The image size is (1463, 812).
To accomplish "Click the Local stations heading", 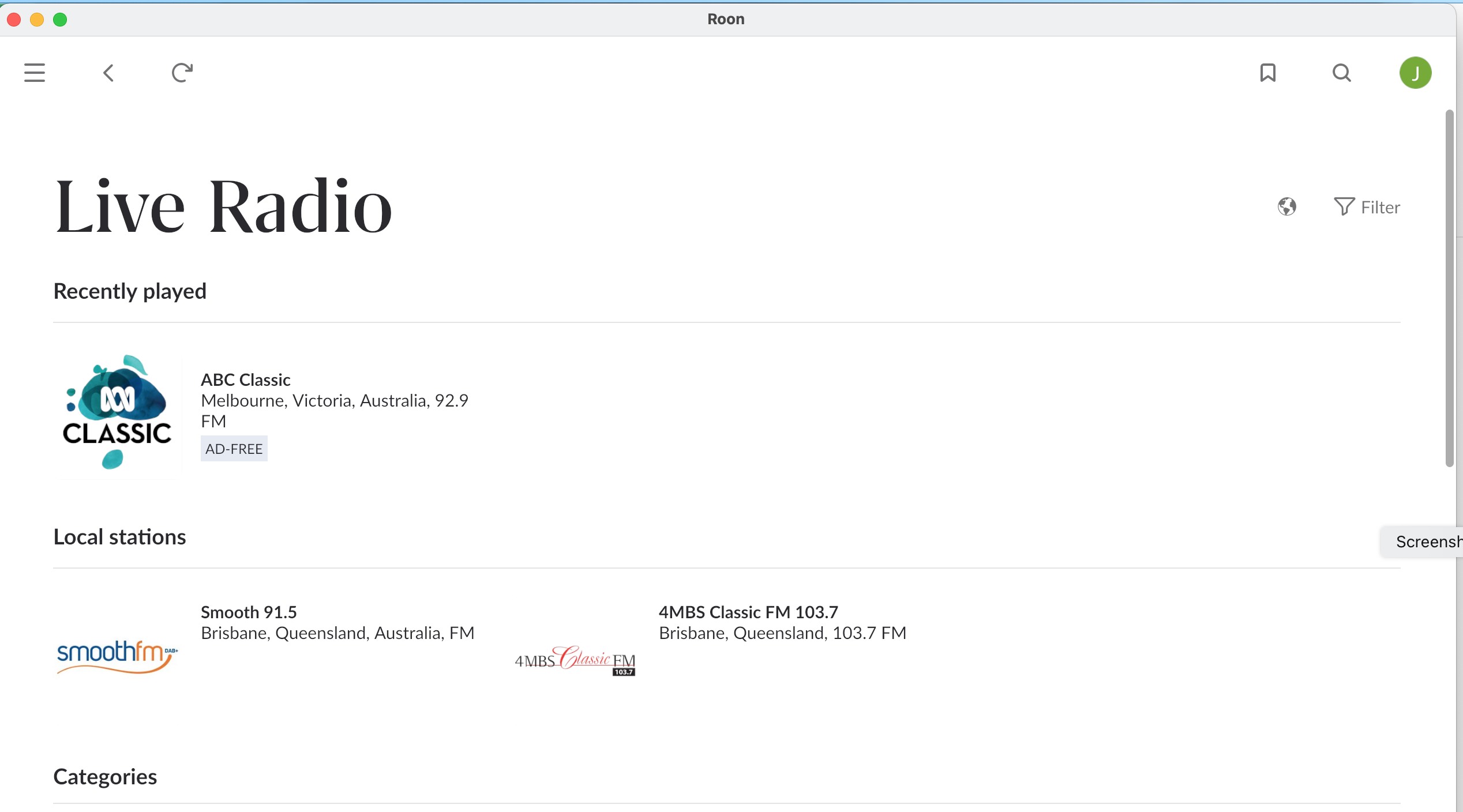I will (x=119, y=536).
